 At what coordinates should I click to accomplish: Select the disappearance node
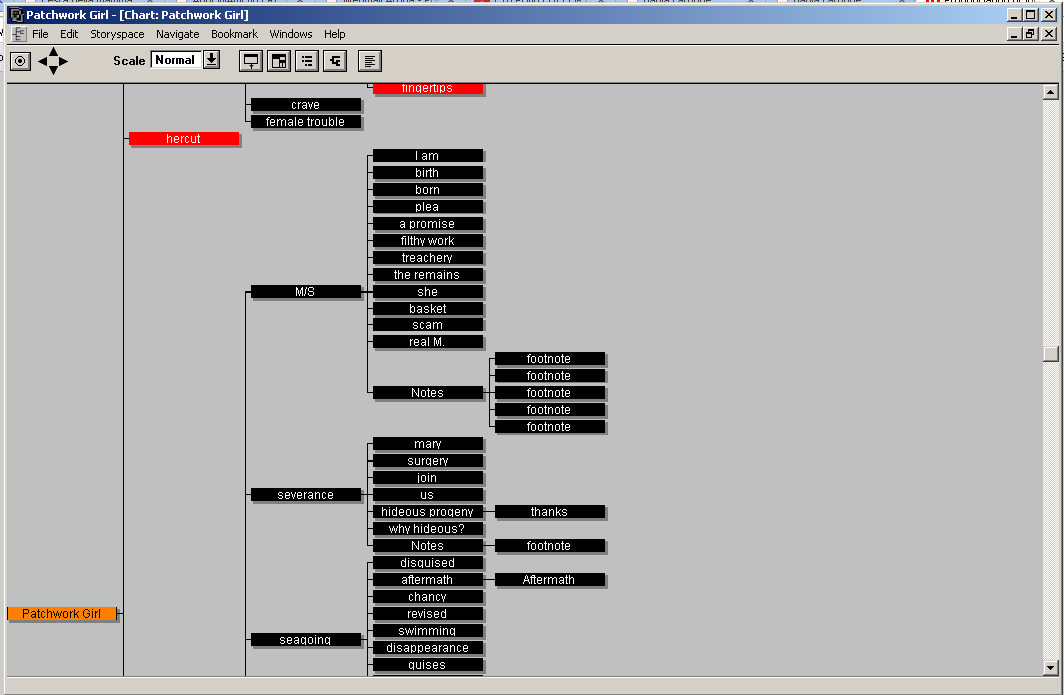(428, 647)
